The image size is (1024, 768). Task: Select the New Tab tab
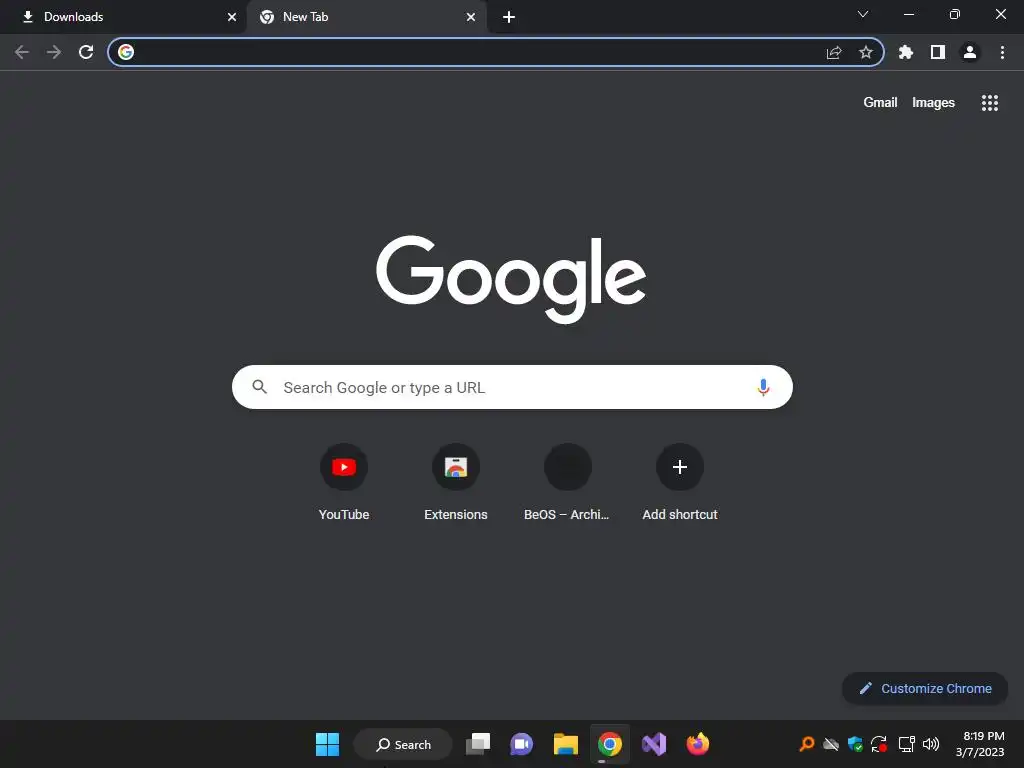point(367,17)
